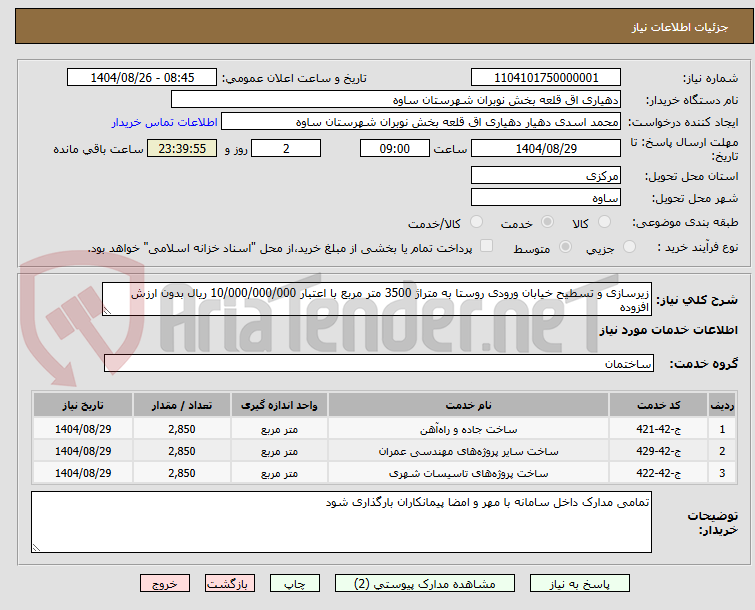Click the service group field ساختمان
The height and width of the screenshot is (610, 755).
coord(379,363)
